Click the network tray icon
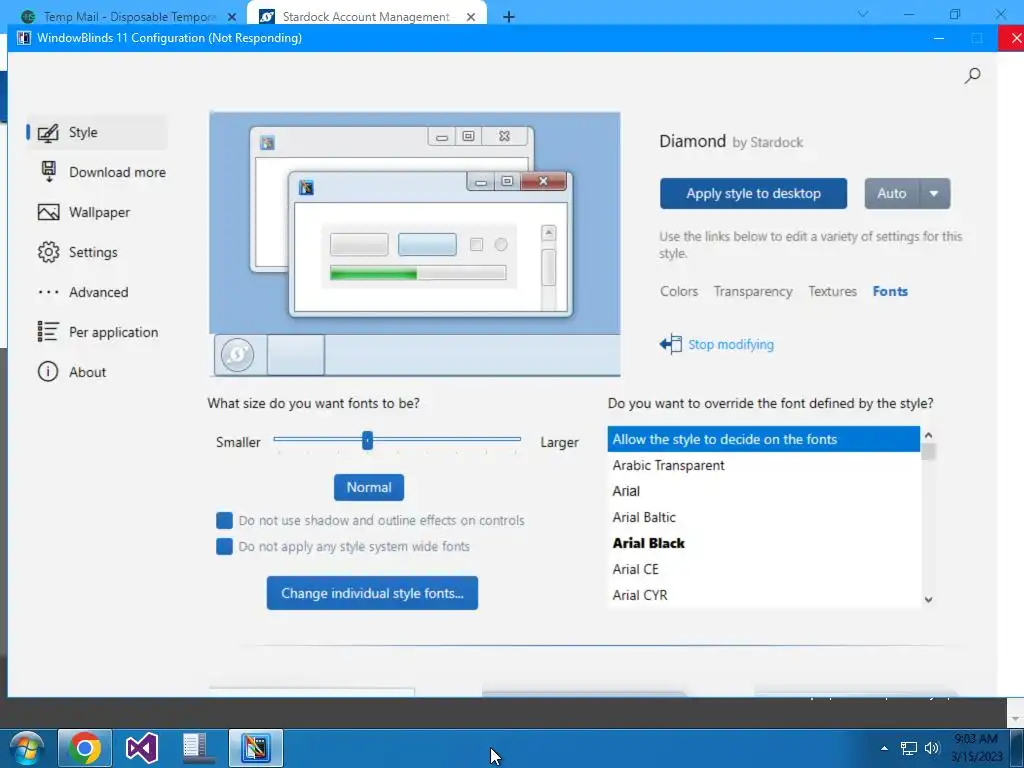Image resolution: width=1024 pixels, height=768 pixels. [x=908, y=748]
